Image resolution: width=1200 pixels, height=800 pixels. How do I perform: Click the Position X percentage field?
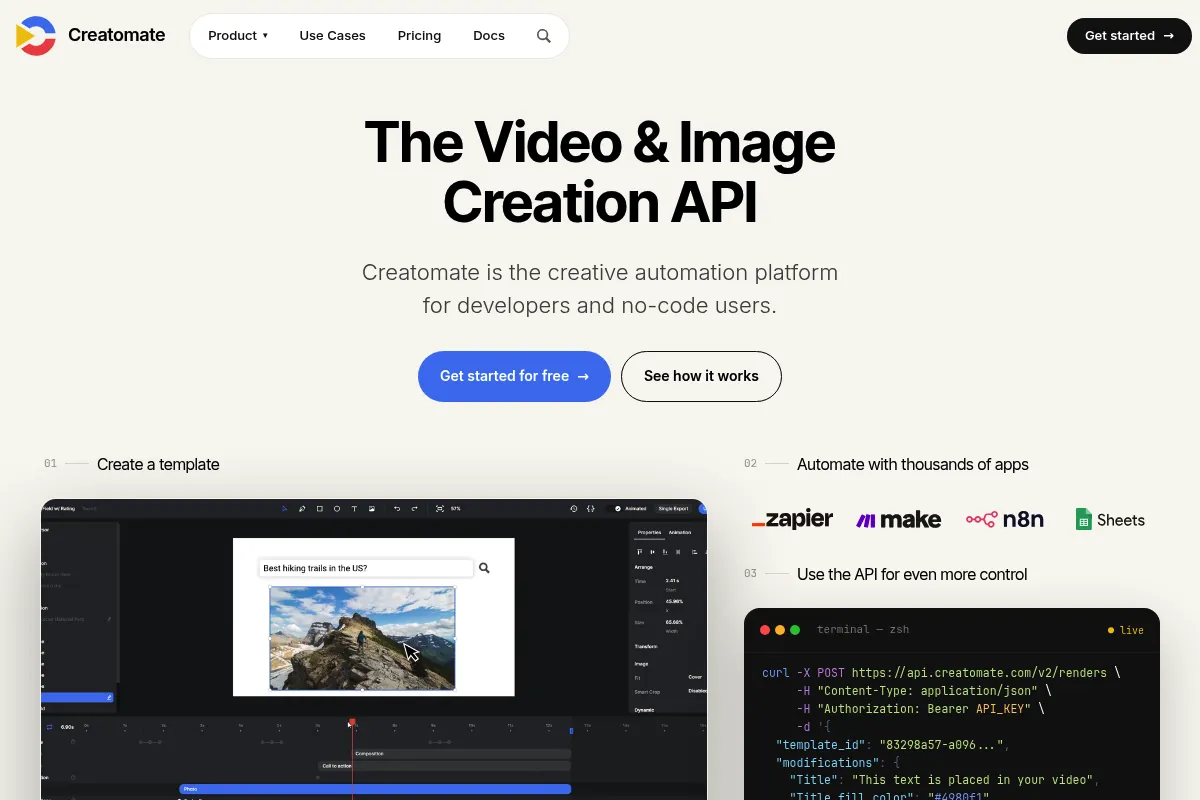click(674, 601)
